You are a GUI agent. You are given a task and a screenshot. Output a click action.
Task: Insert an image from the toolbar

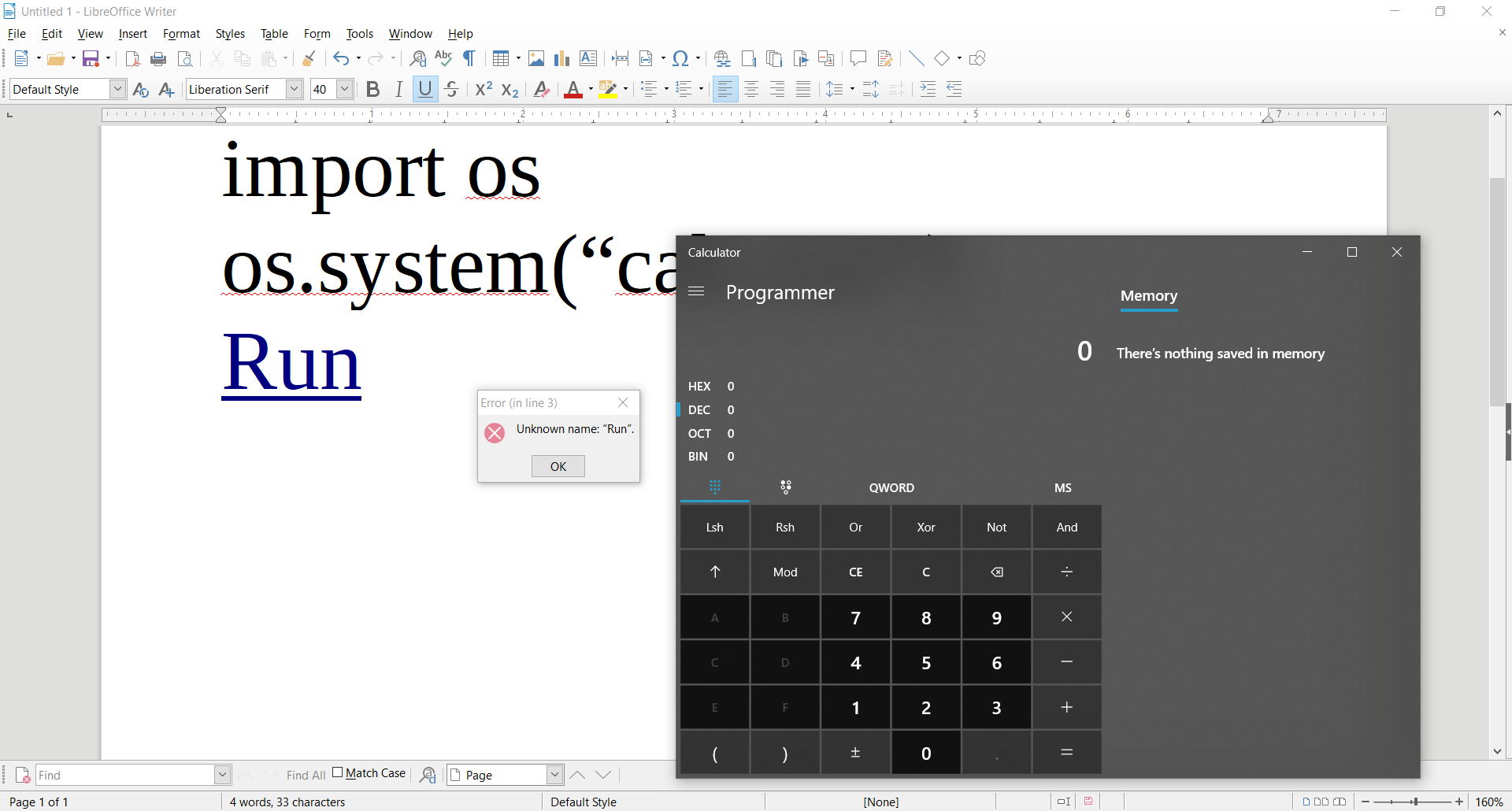(x=536, y=58)
